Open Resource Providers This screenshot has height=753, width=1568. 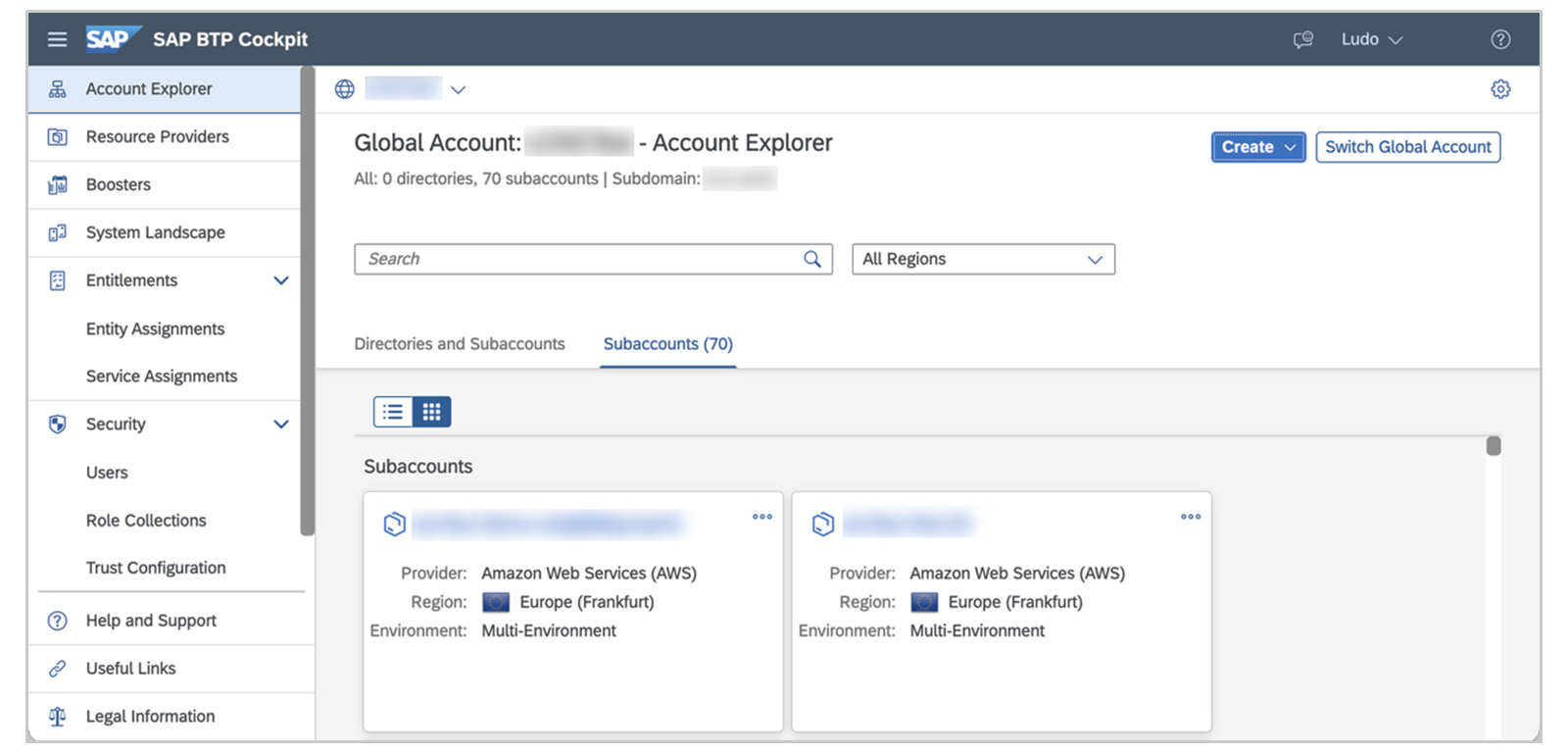[165, 137]
